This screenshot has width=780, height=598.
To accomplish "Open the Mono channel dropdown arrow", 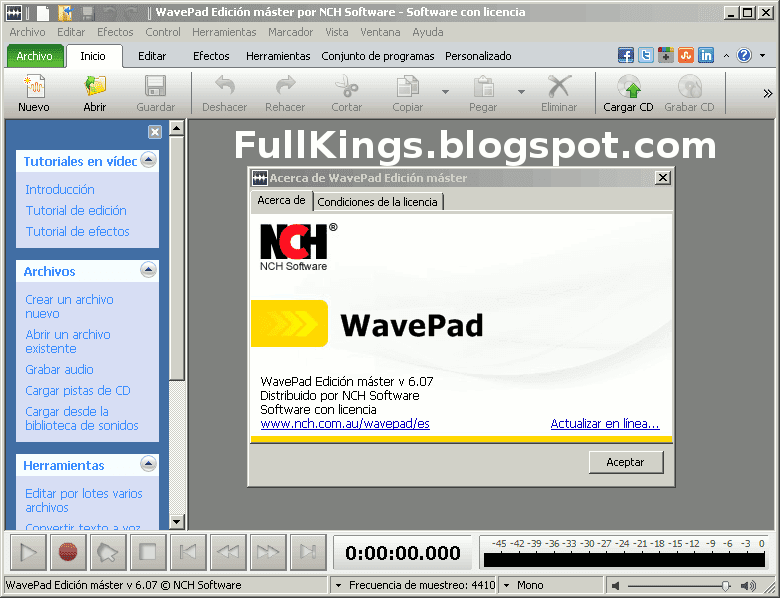I will click(x=506, y=586).
